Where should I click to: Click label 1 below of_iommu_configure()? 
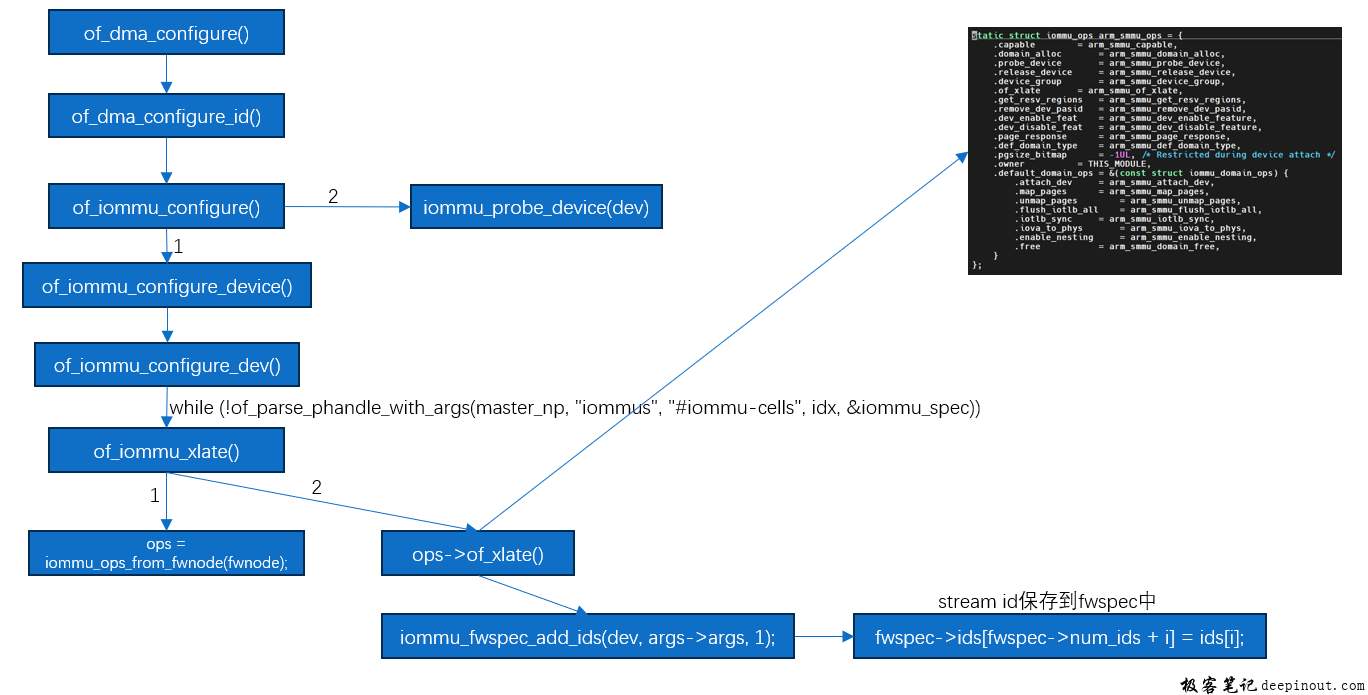tap(178, 246)
